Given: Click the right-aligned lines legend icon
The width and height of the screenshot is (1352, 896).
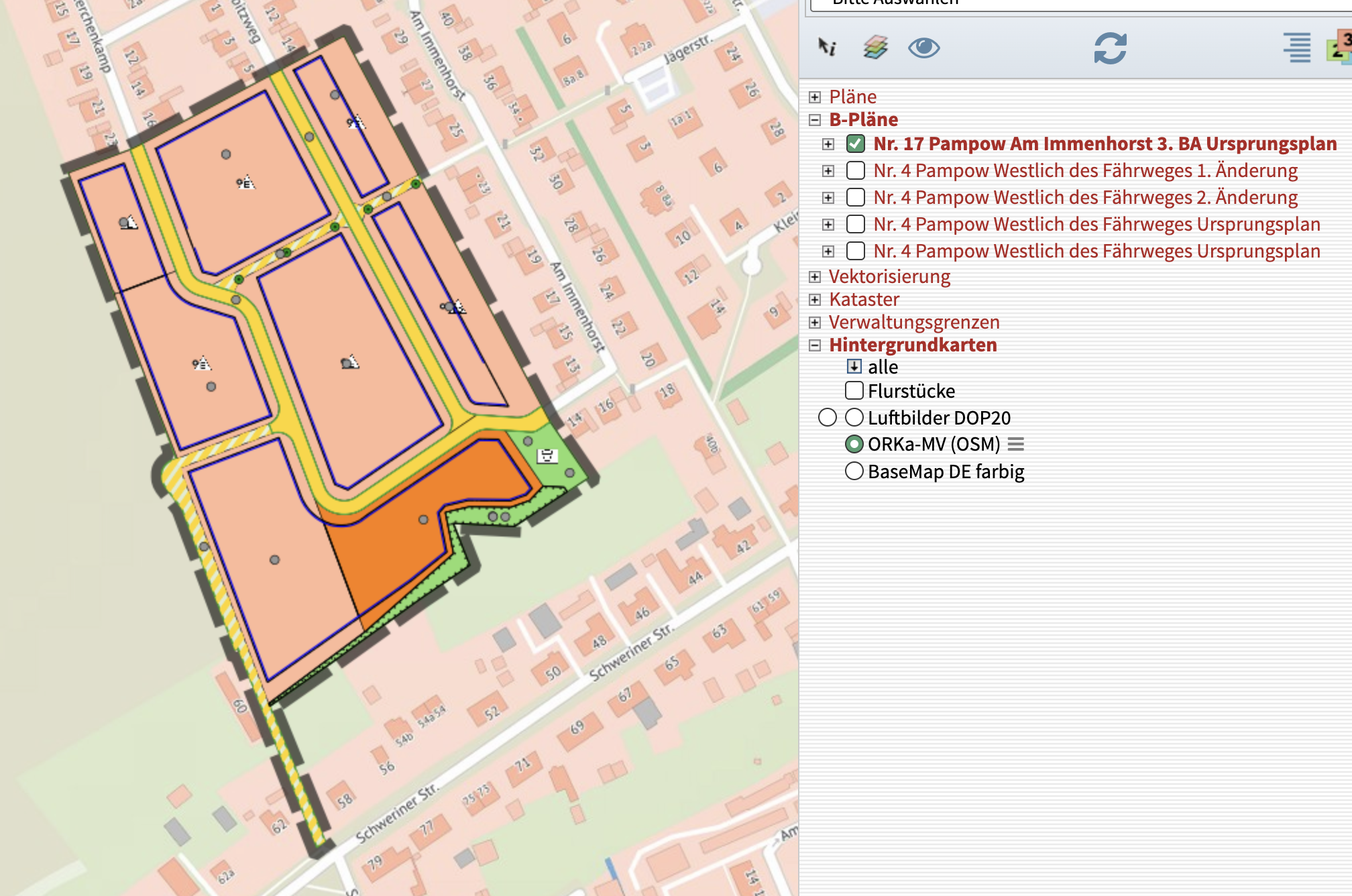Looking at the screenshot, I should [x=1297, y=48].
